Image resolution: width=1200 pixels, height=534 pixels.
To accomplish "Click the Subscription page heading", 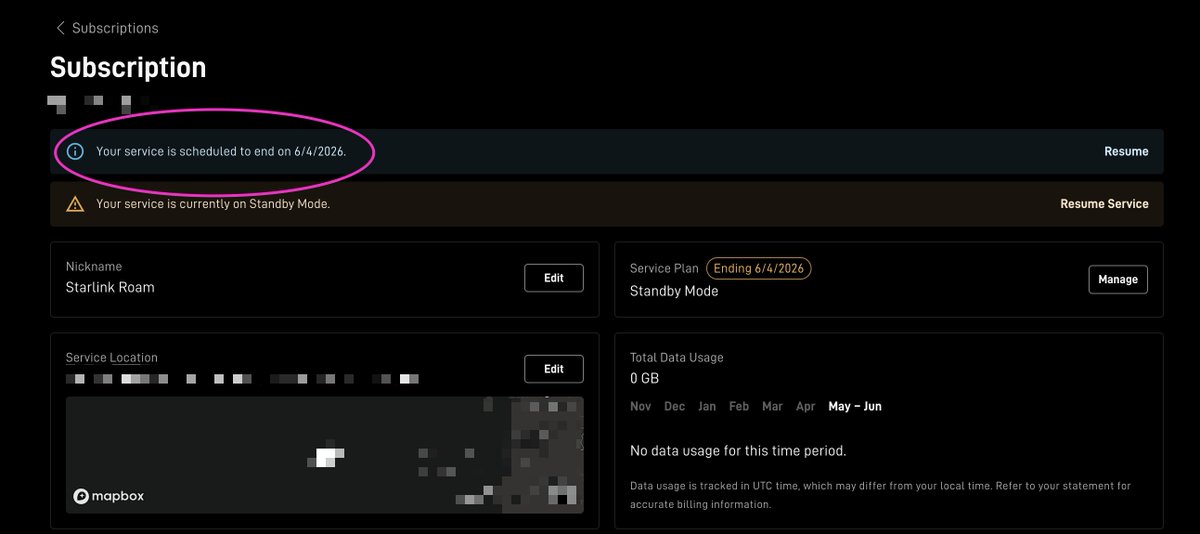I will [128, 68].
